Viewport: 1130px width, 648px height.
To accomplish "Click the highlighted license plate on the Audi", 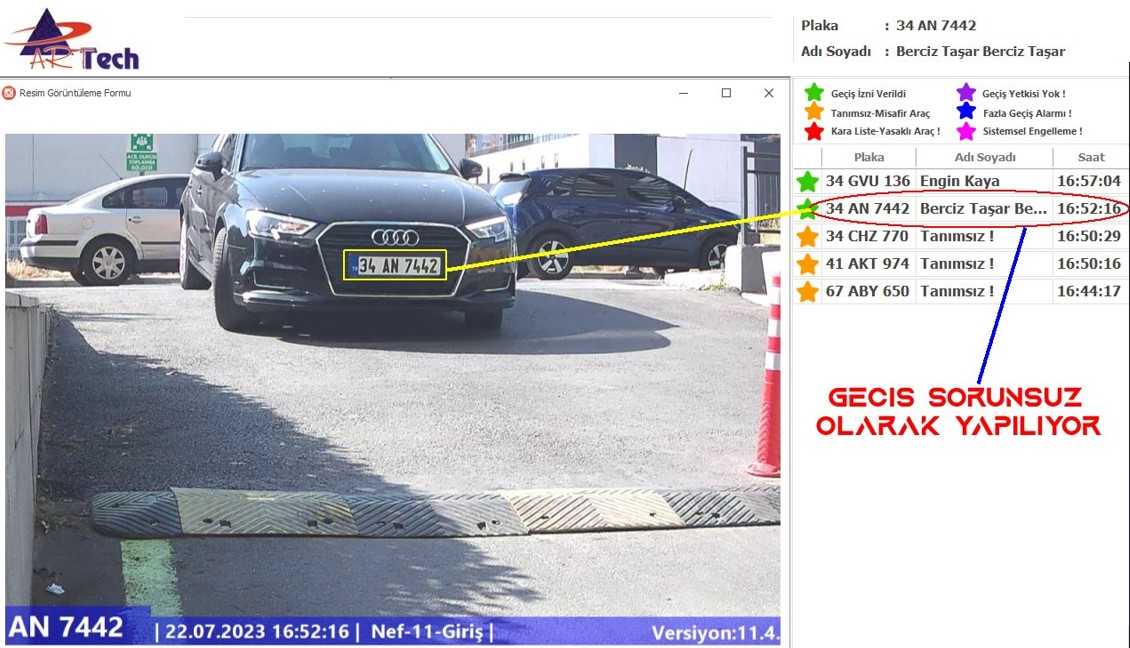I will point(395,265).
